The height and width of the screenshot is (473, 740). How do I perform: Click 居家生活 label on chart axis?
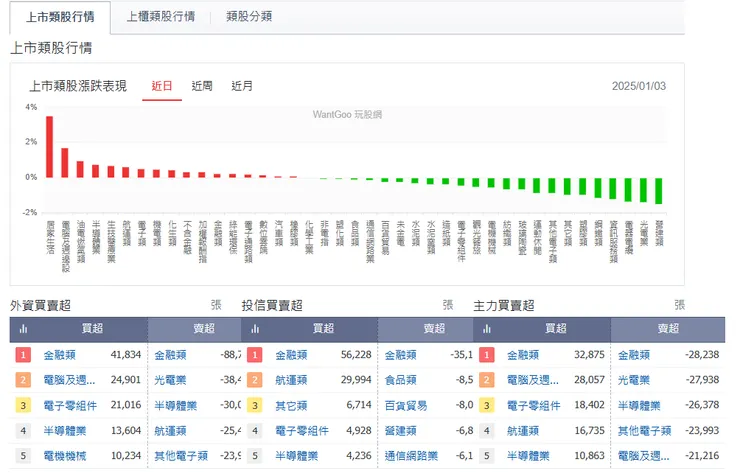pos(50,237)
